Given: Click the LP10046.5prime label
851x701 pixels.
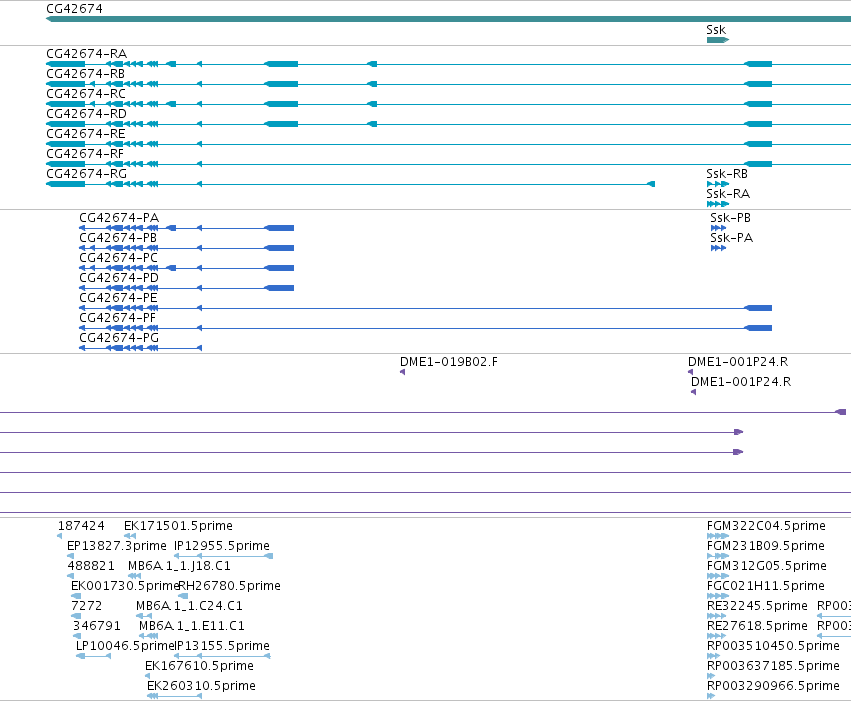Looking at the screenshot, I should [x=125, y=646].
